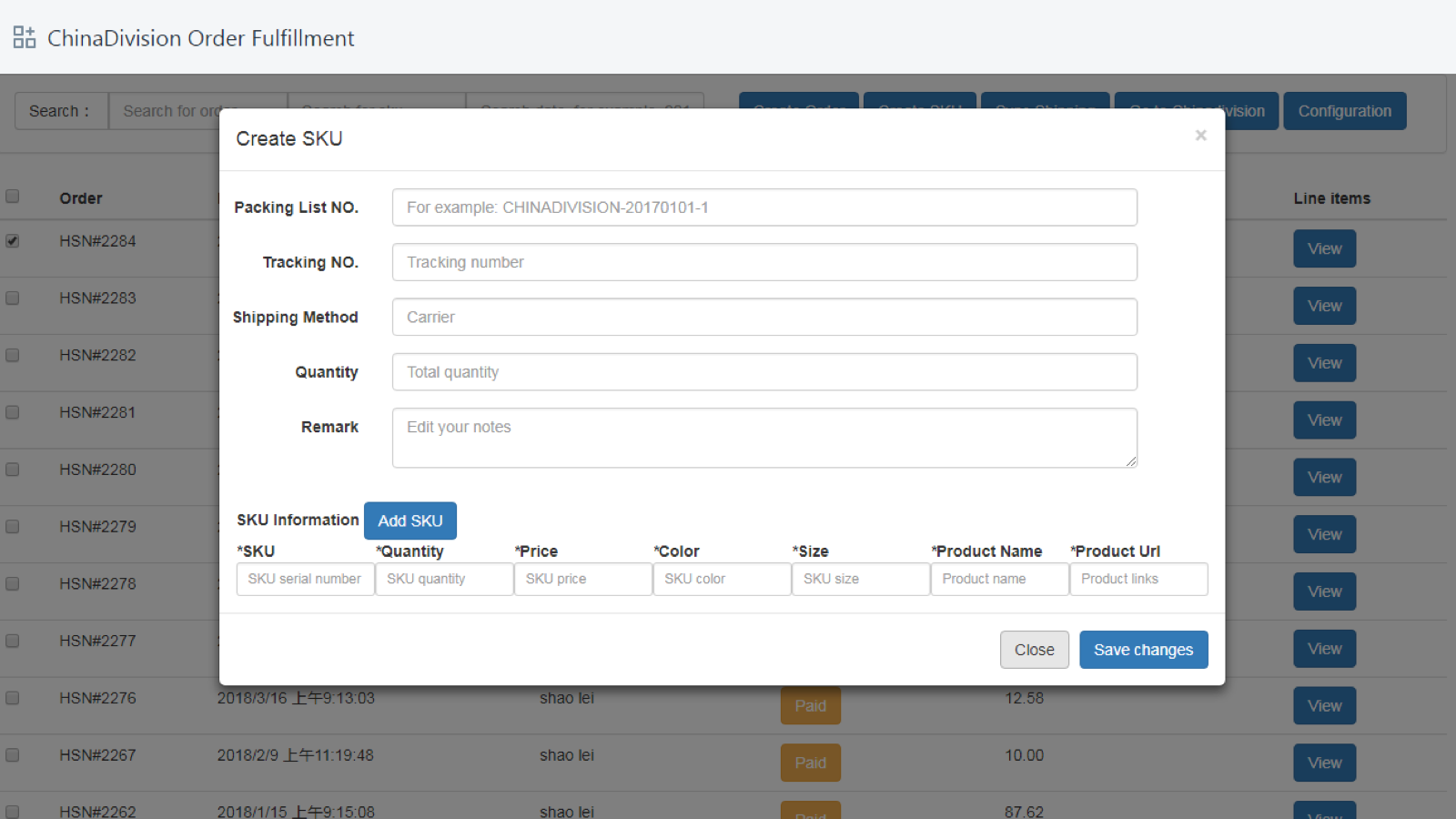1456x819 pixels.
Task: Click into the Tracking number field
Action: 764,262
